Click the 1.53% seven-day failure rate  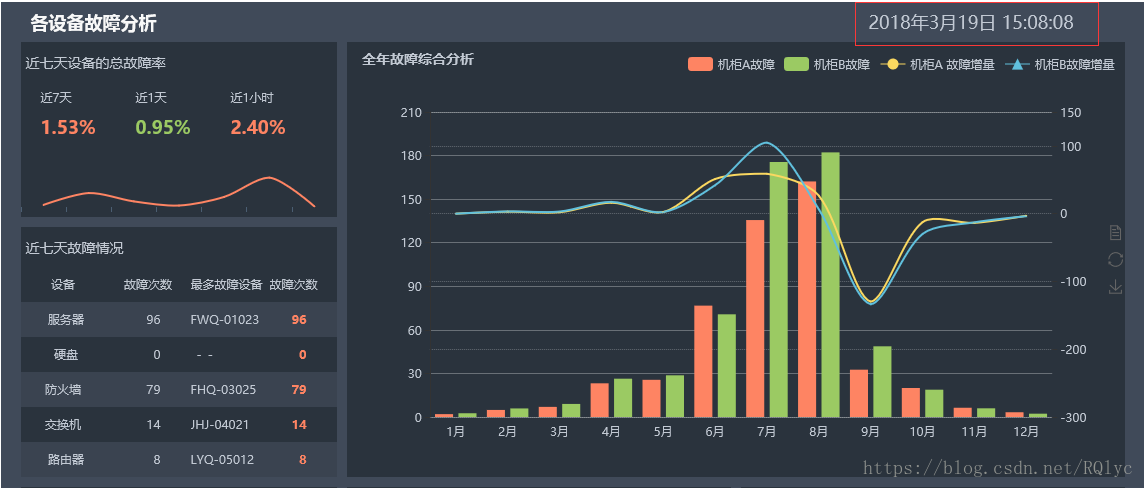pos(68,128)
